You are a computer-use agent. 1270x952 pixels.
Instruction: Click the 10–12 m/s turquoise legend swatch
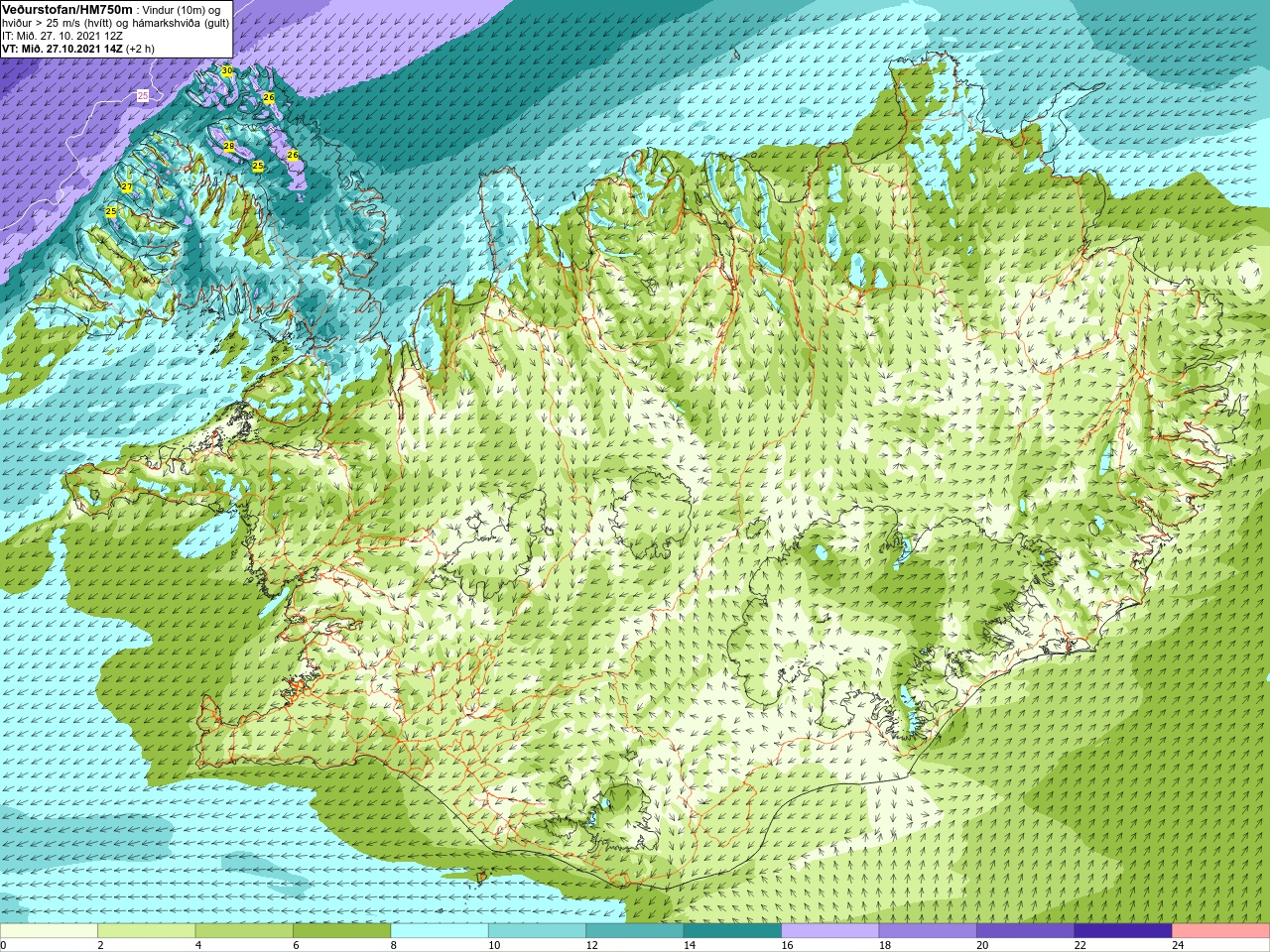(x=537, y=931)
